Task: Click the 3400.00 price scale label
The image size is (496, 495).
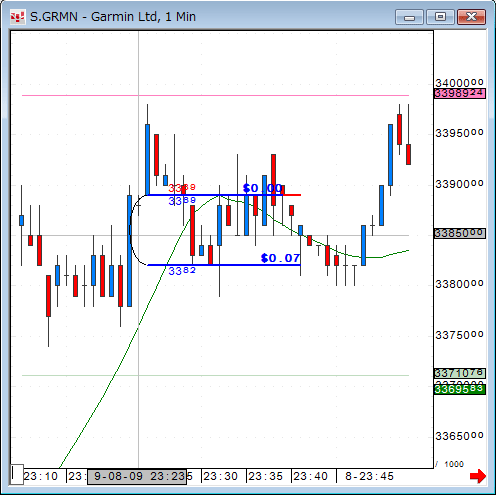Action: (x=459, y=83)
